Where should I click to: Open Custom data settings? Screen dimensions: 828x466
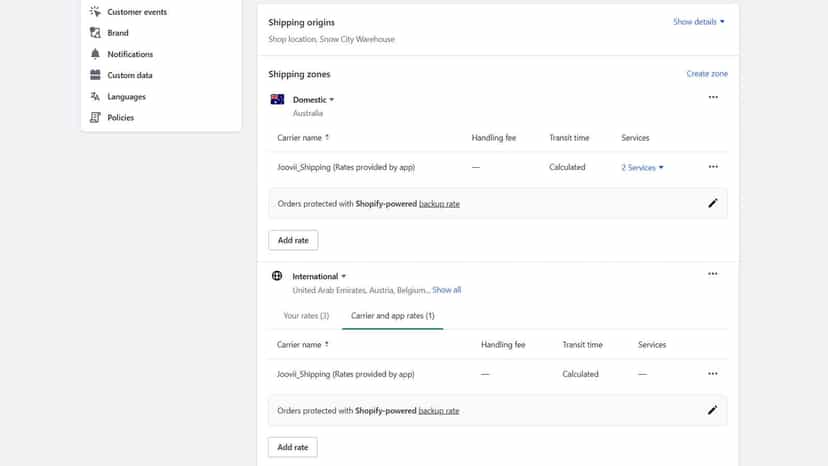pos(130,75)
